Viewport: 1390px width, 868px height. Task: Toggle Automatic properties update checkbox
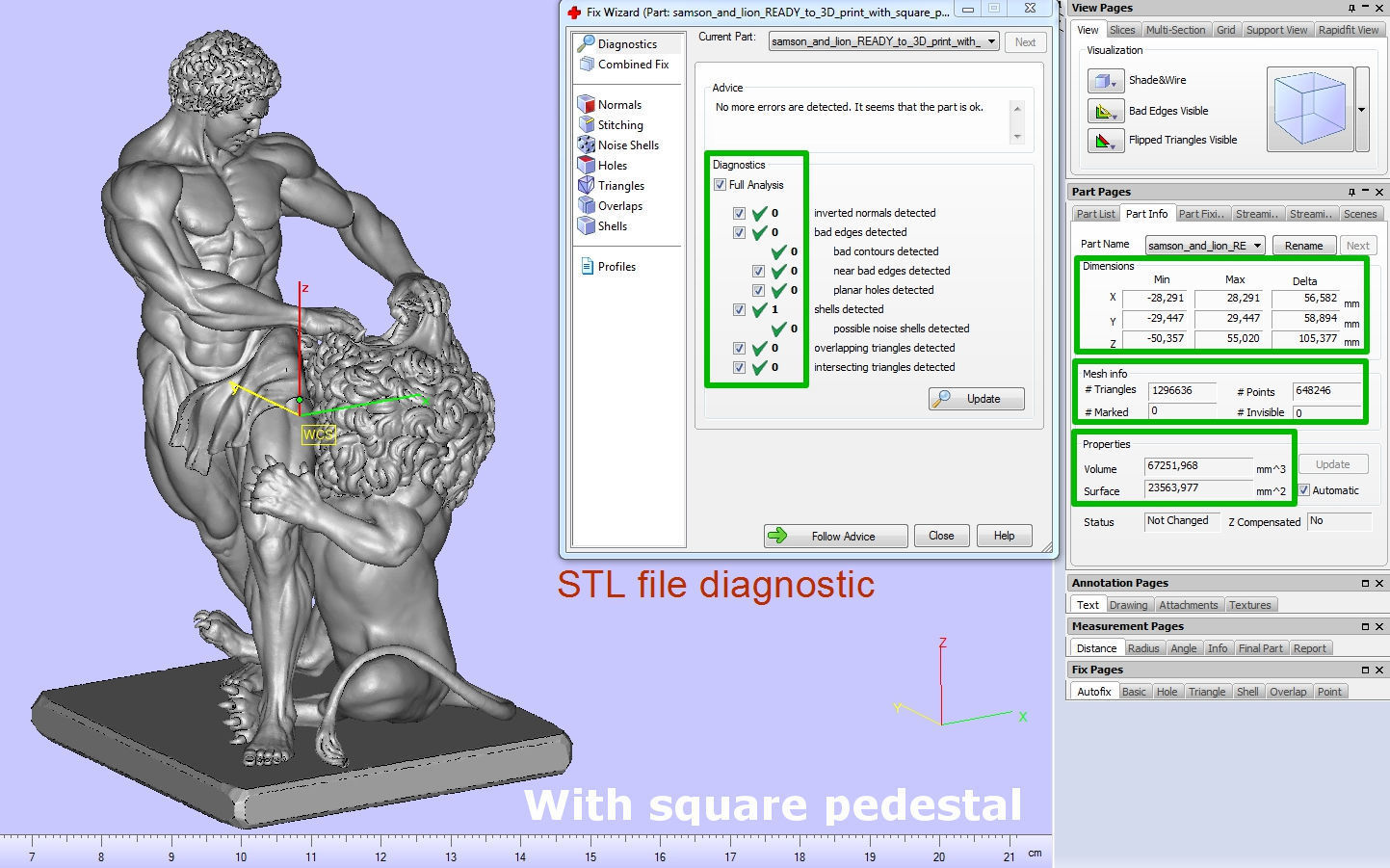coord(1303,490)
